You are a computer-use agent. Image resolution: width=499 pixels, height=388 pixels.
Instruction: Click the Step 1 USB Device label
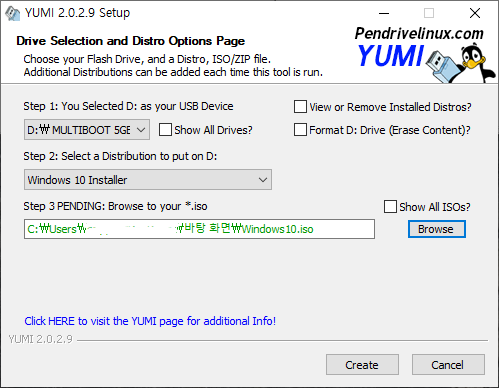click(x=128, y=106)
